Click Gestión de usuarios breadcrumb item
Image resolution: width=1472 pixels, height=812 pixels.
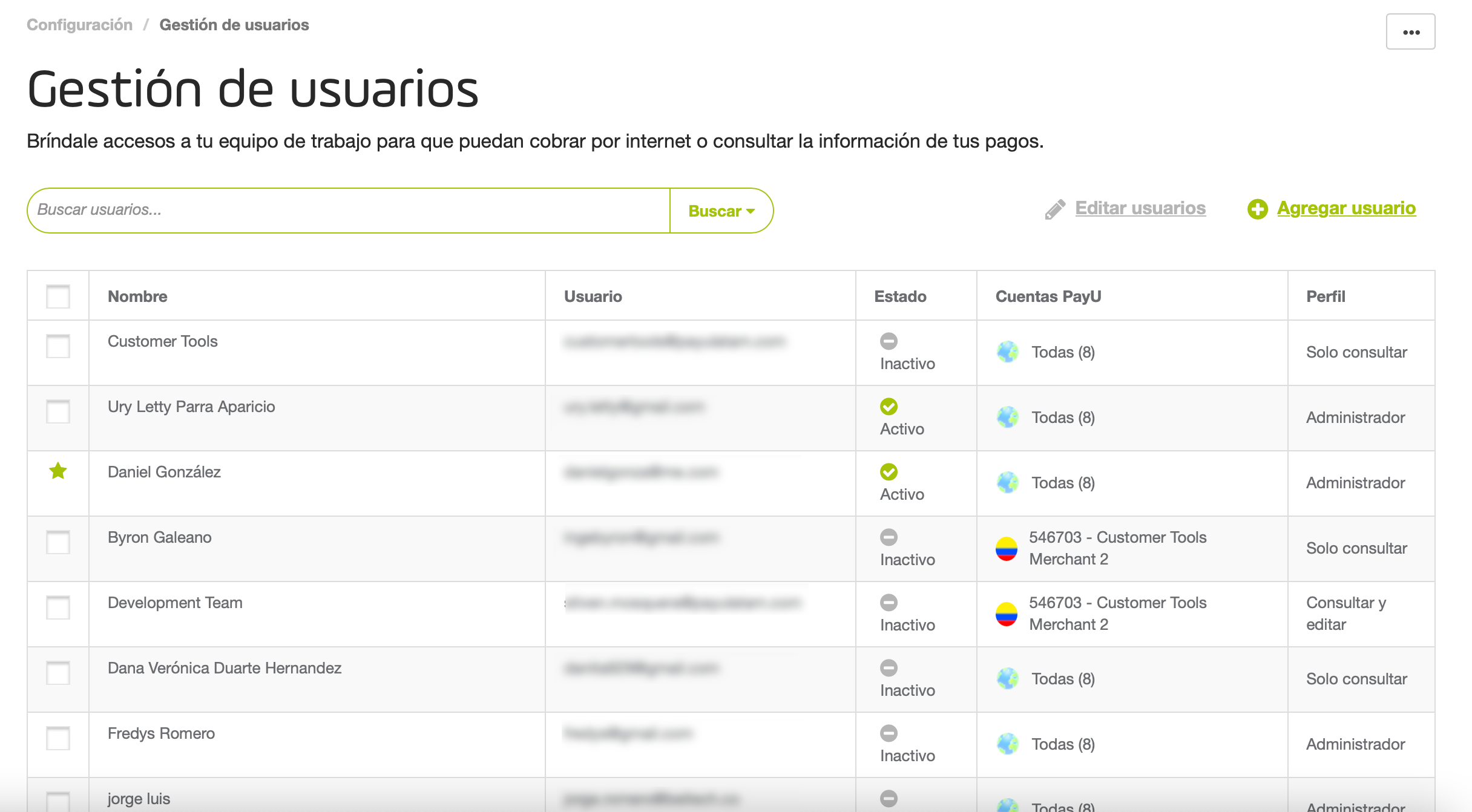coord(234,25)
